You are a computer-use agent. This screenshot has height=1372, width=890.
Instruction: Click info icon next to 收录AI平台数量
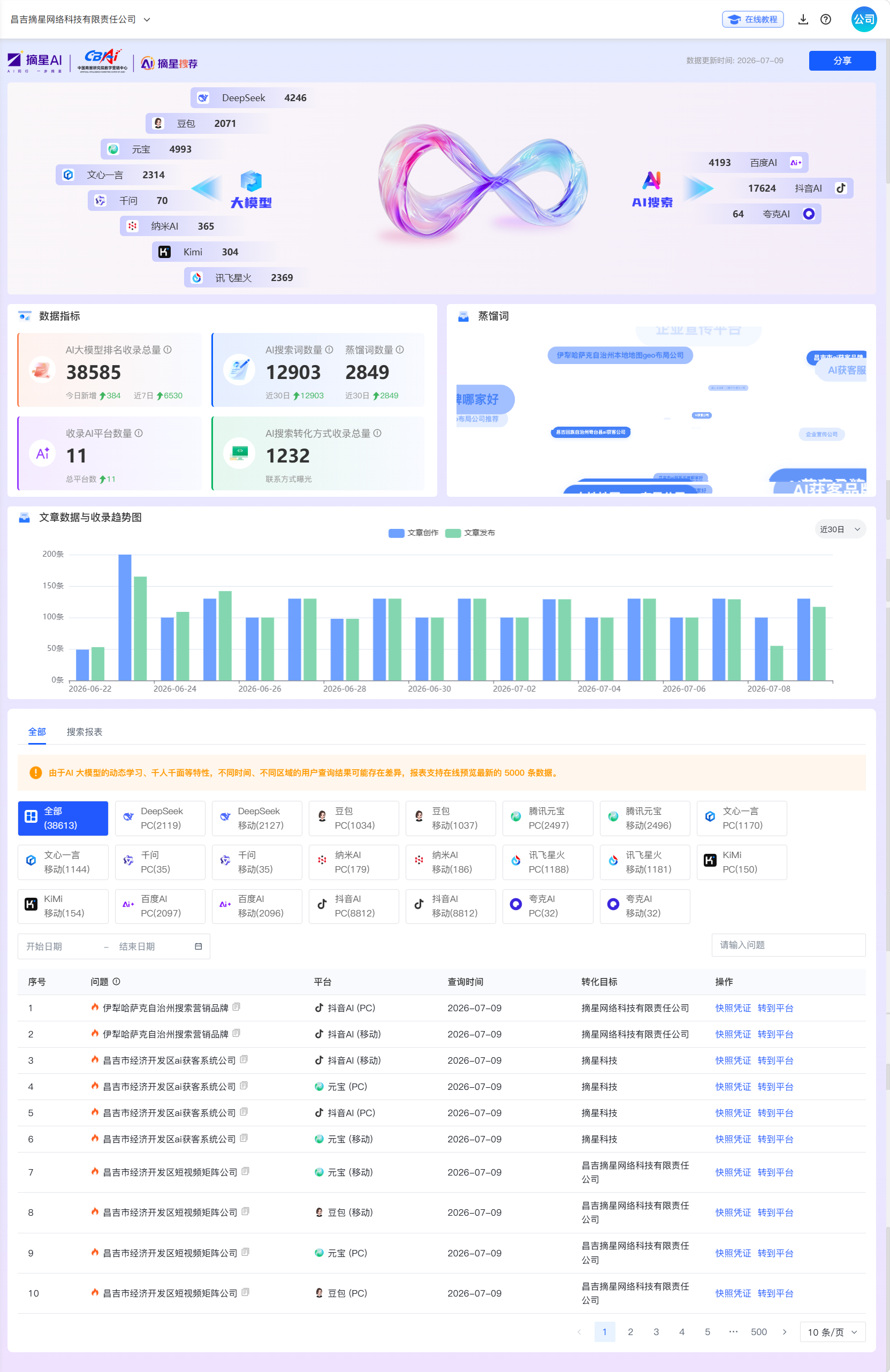(139, 433)
